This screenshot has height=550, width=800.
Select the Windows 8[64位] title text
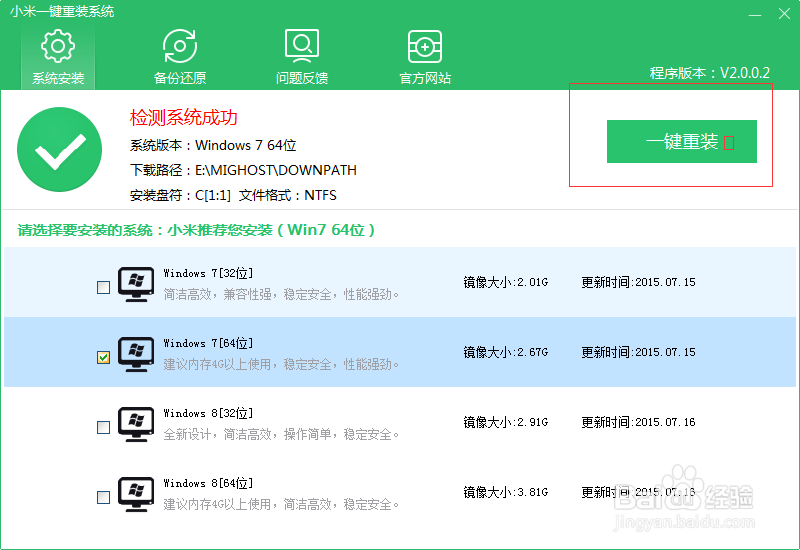tap(208, 483)
